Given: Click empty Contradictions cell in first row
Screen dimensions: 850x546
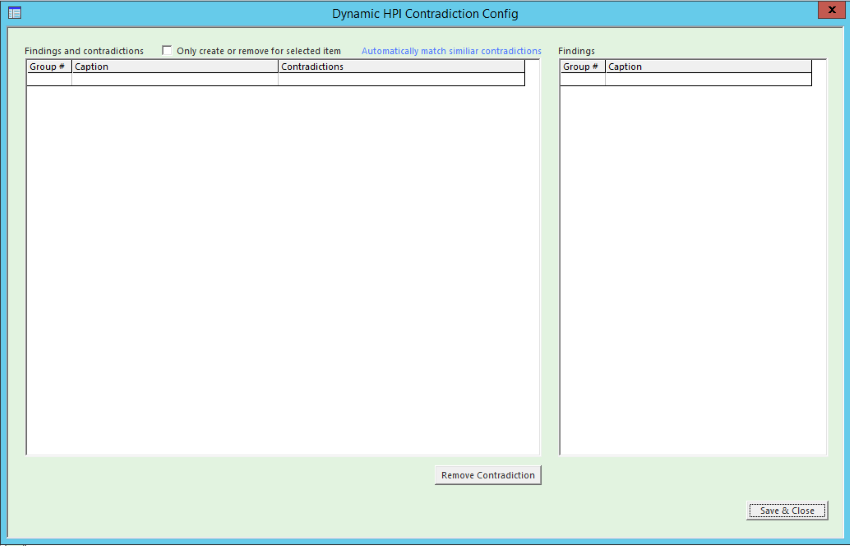Looking at the screenshot, I should pos(401,79).
